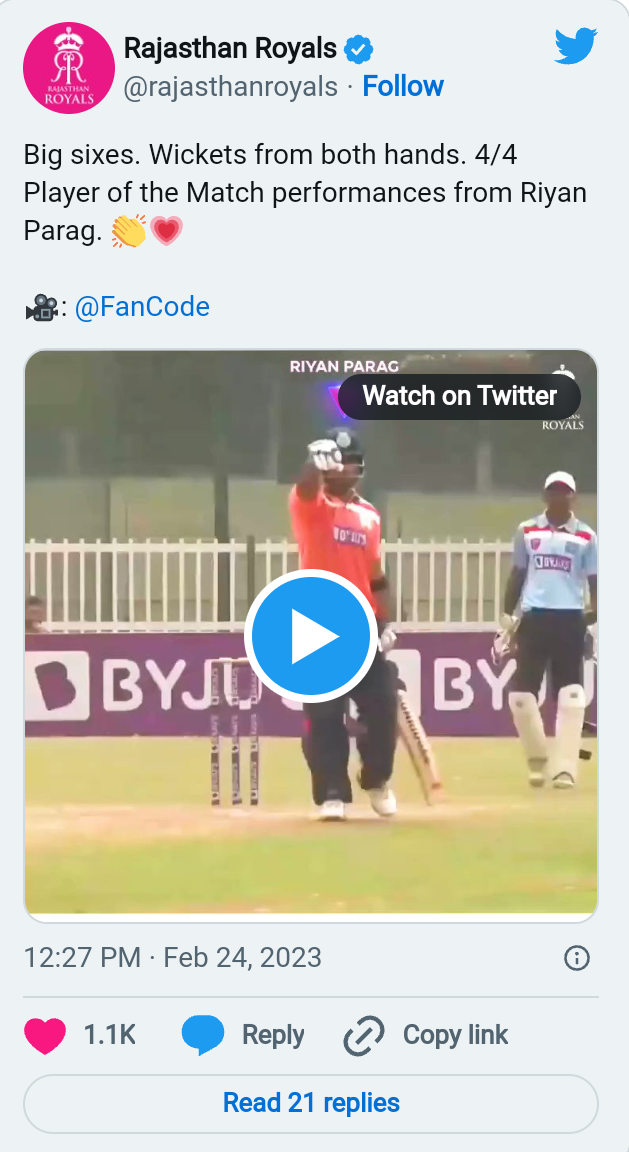Select the Copy link text
629x1152 pixels.
point(455,1035)
